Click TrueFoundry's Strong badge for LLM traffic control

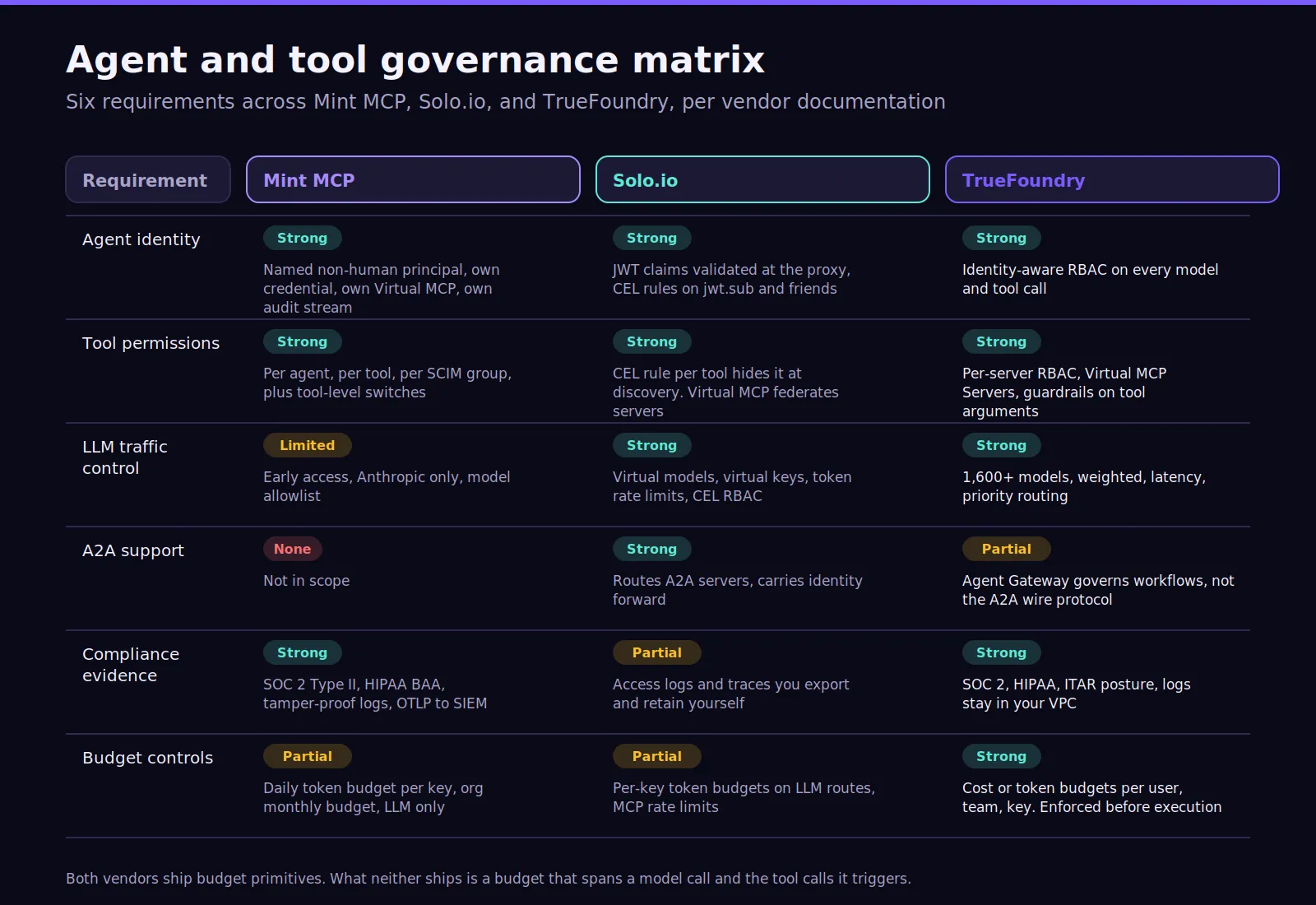click(x=1002, y=445)
